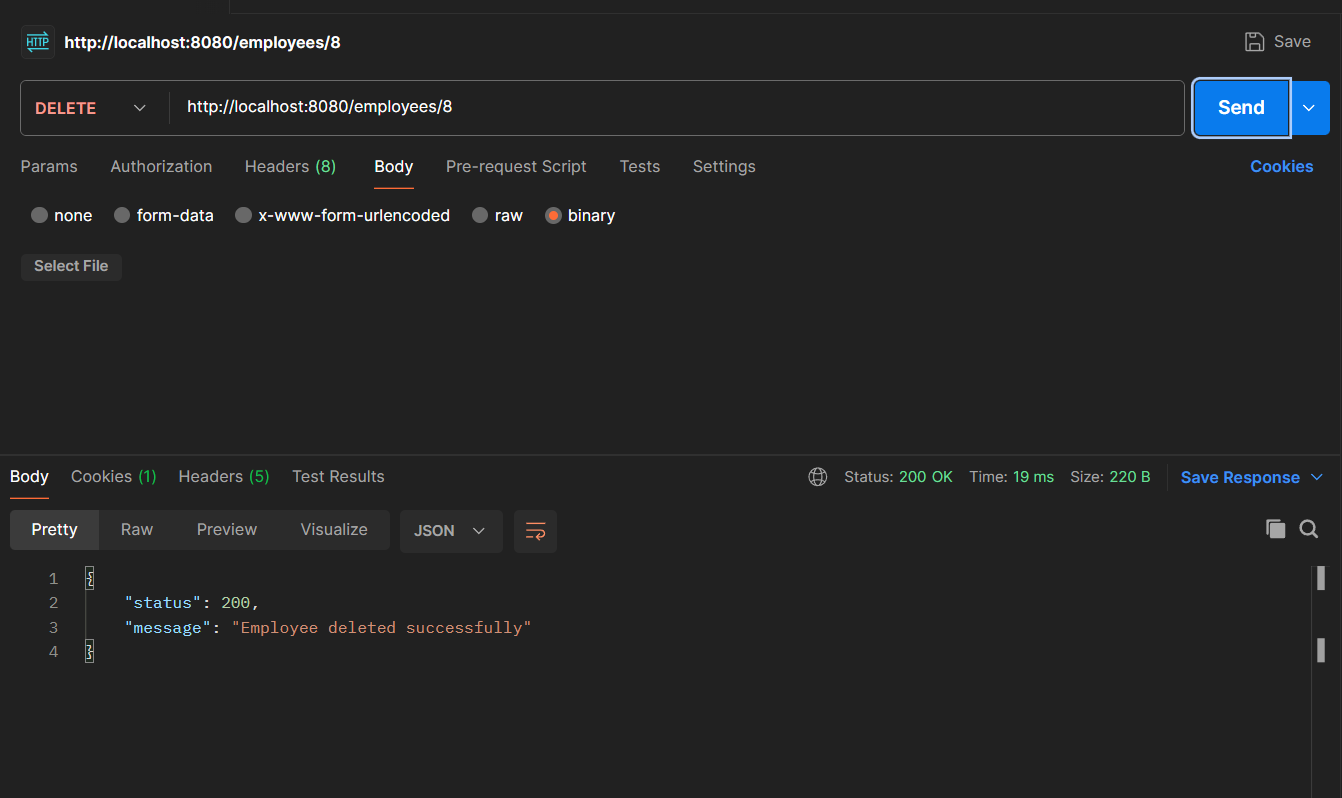Copy response body with the copy icon
1342x798 pixels.
[x=1275, y=529]
